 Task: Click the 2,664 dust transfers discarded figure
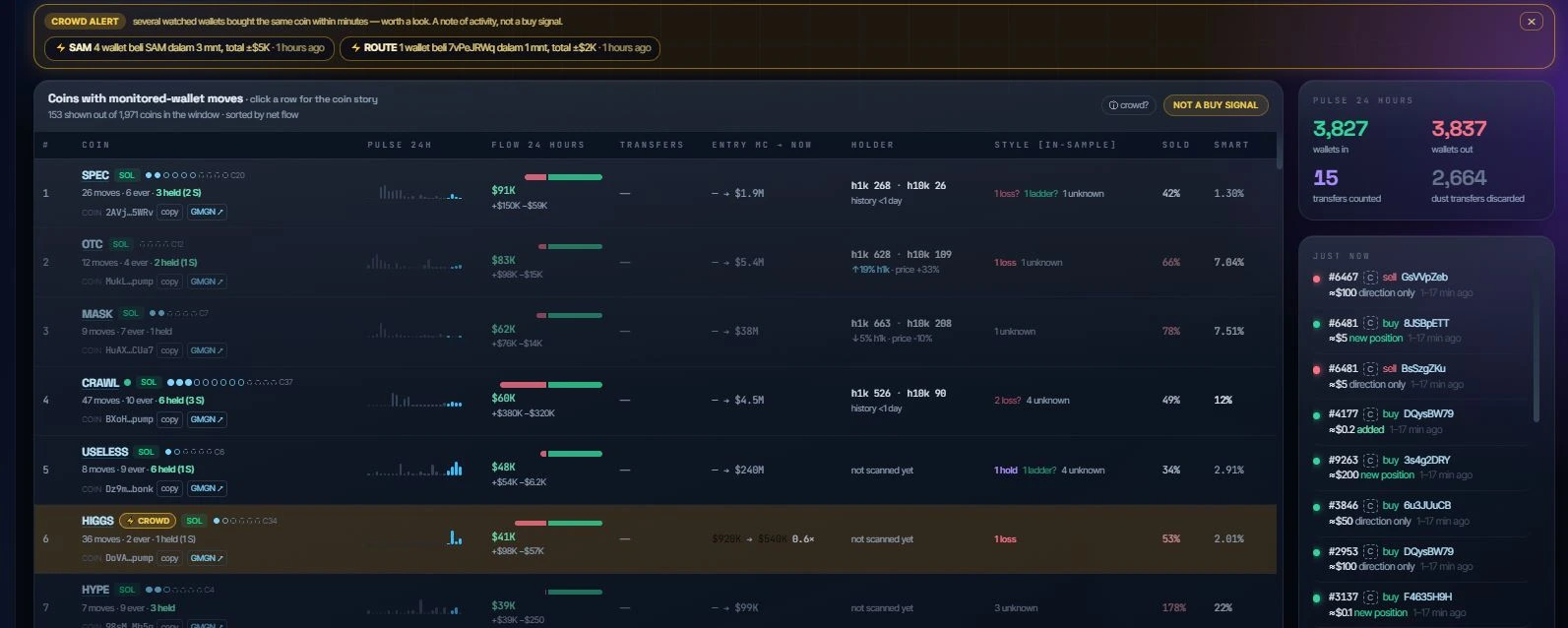click(1459, 178)
